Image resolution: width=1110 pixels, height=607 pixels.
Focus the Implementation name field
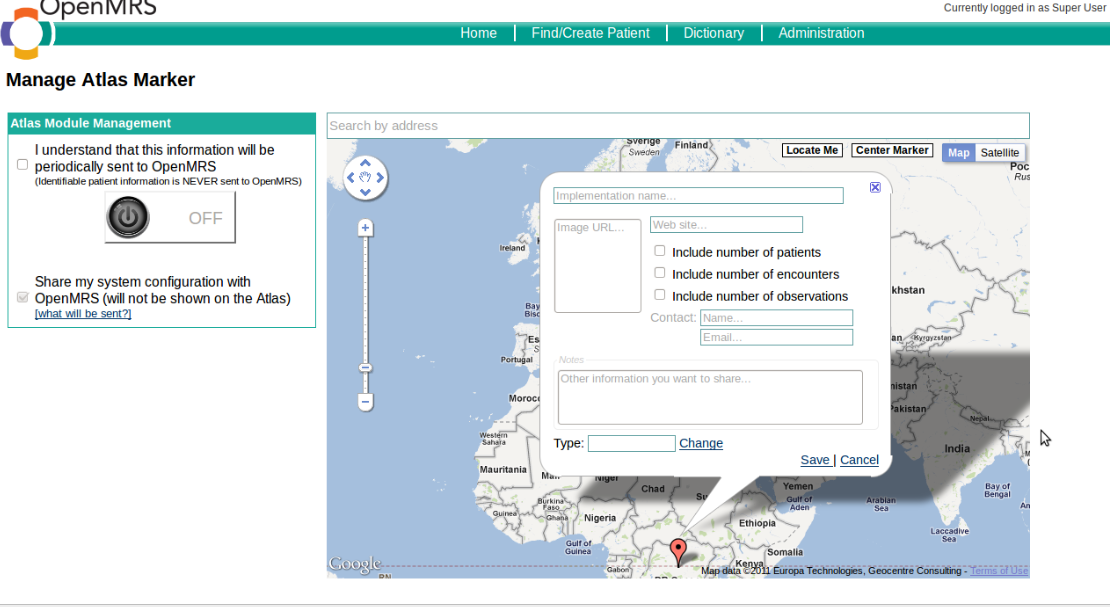698,195
